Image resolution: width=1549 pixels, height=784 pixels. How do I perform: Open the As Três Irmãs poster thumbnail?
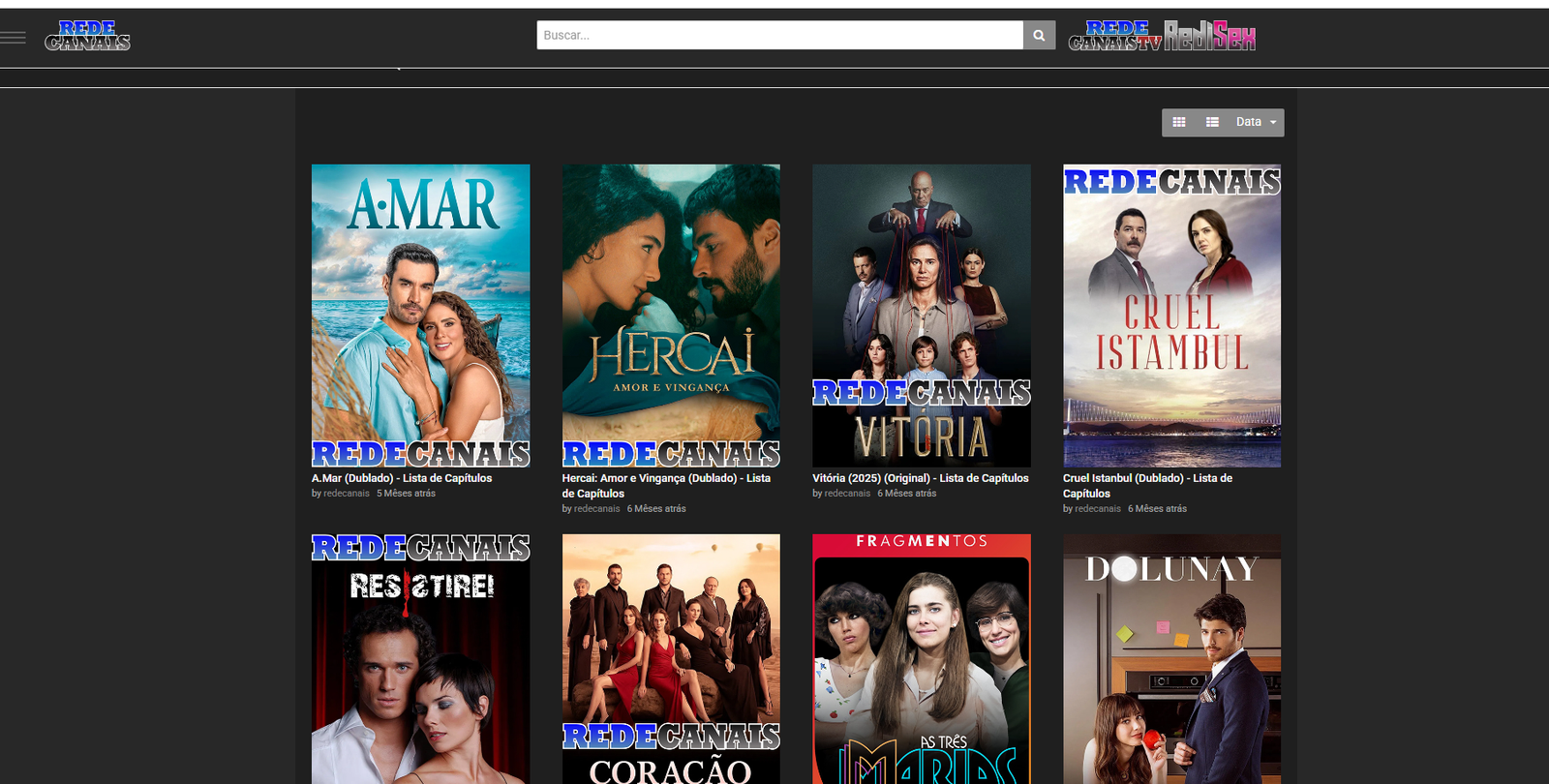tap(922, 659)
